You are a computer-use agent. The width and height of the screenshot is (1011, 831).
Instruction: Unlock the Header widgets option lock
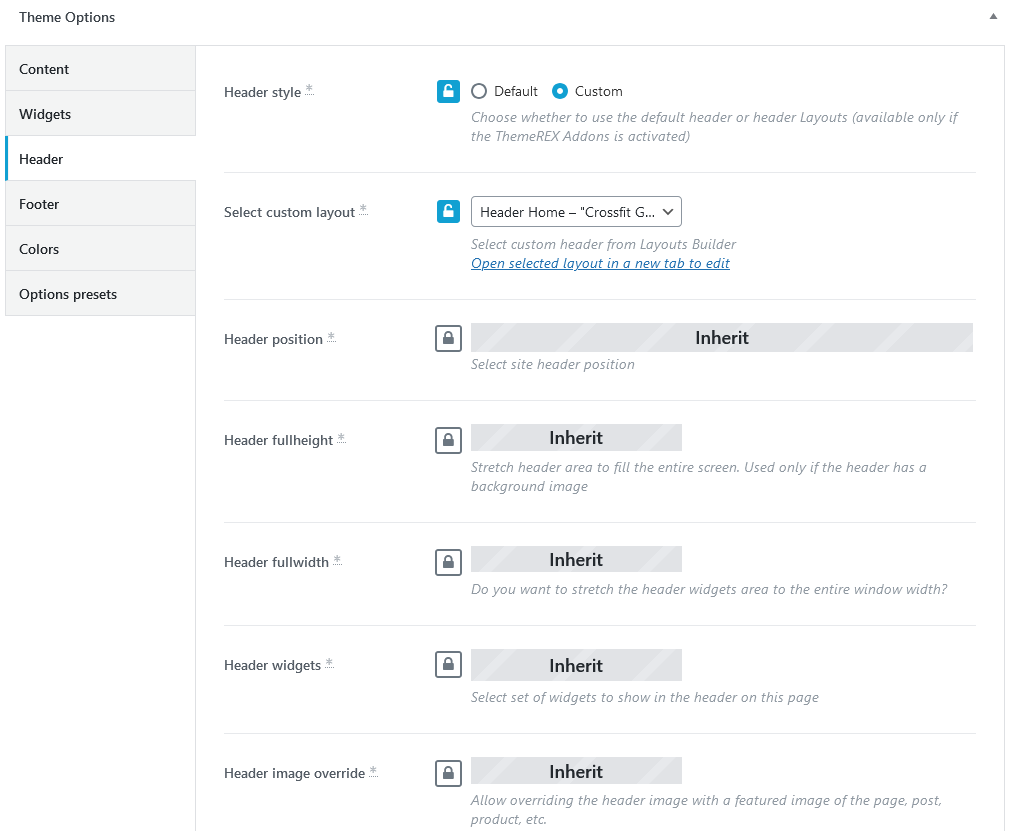coord(448,664)
